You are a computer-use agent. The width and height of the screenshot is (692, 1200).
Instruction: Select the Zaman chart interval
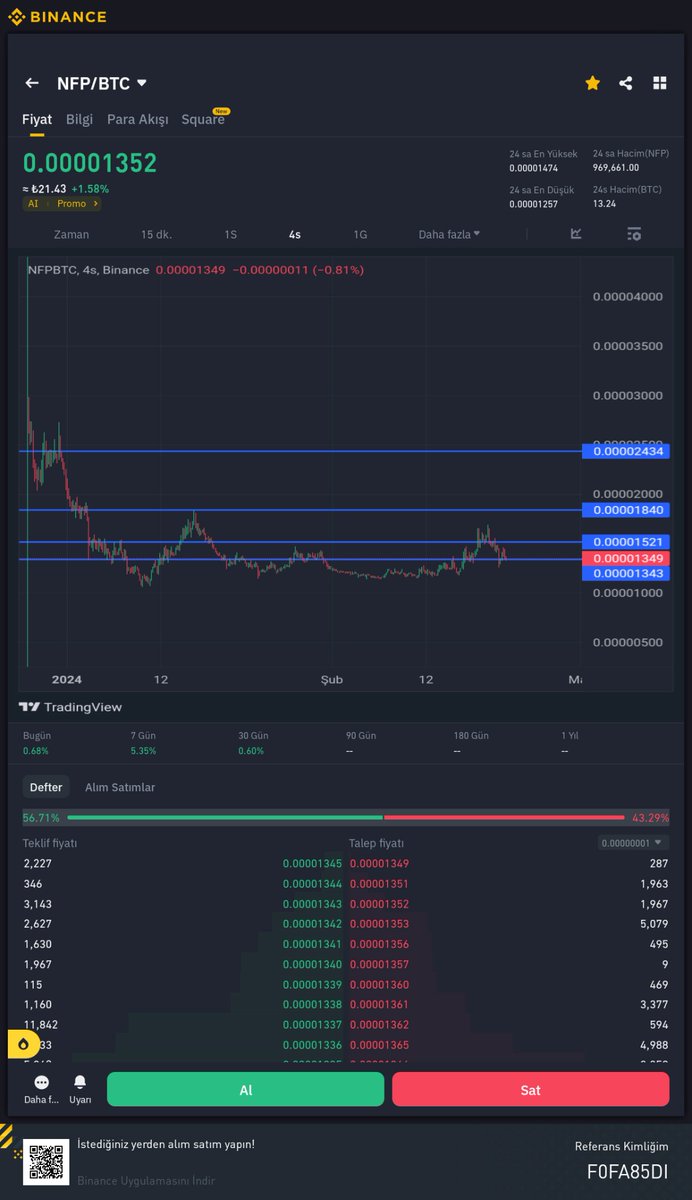pyautogui.click(x=71, y=234)
